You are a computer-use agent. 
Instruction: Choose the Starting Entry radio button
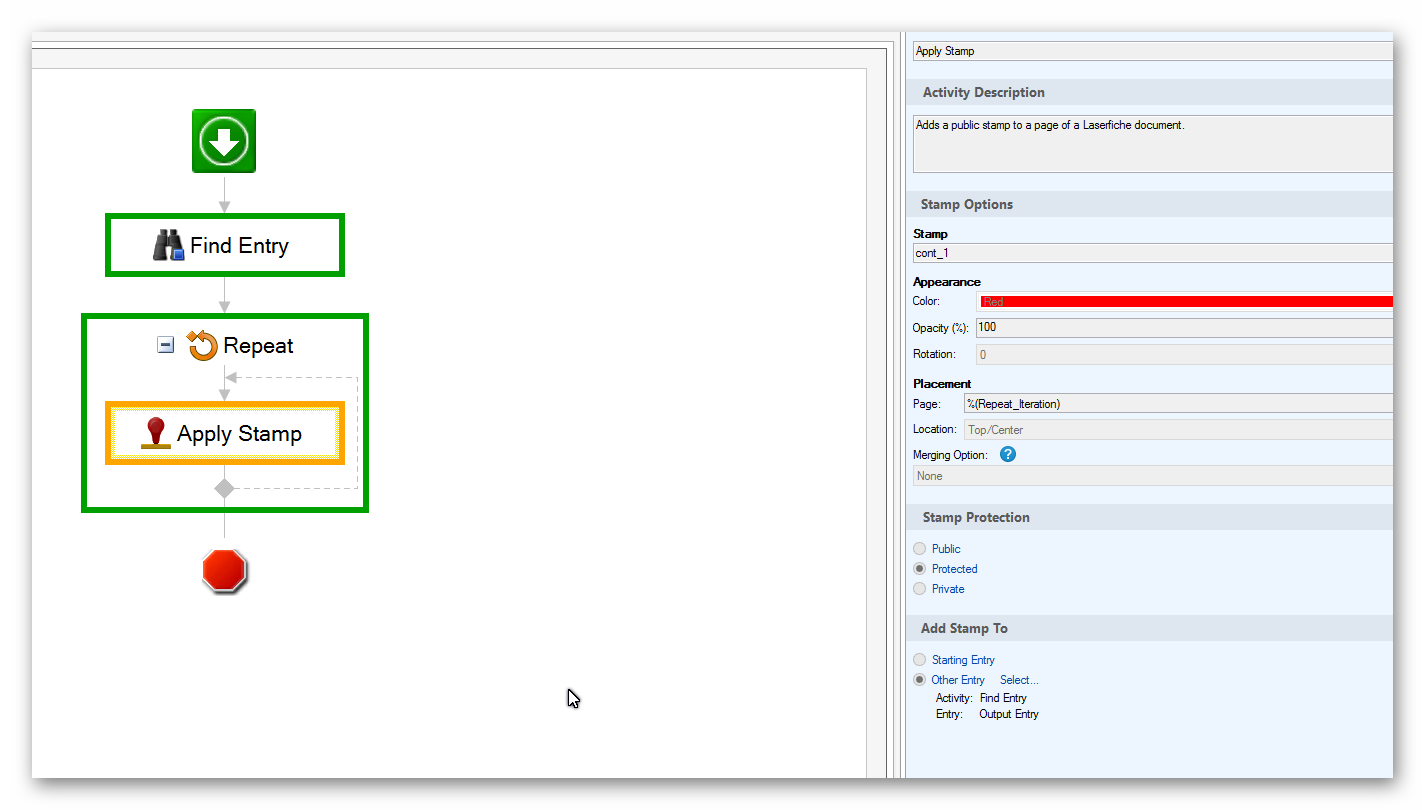point(920,660)
